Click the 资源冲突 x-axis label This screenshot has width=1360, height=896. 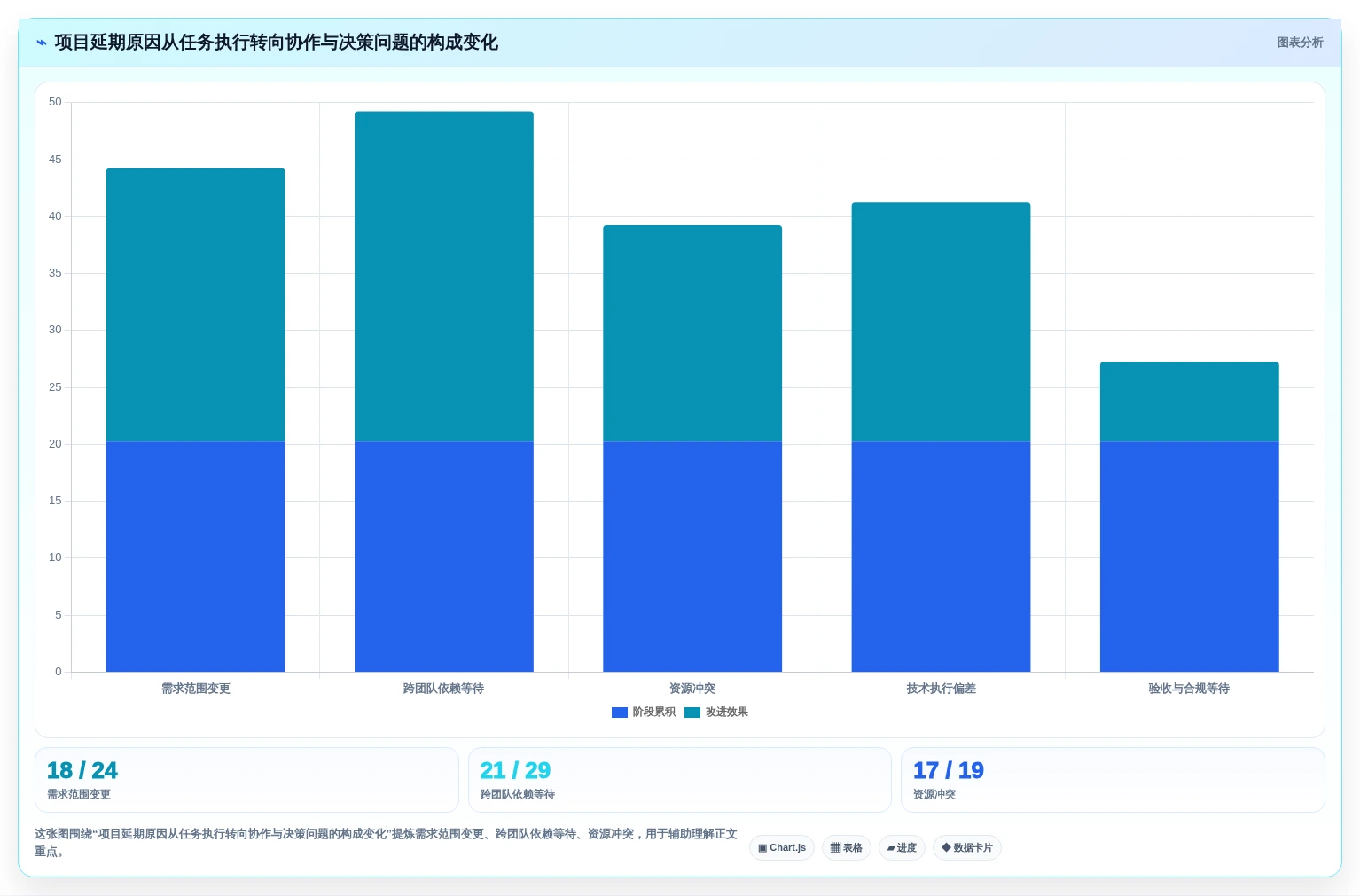[x=692, y=689]
